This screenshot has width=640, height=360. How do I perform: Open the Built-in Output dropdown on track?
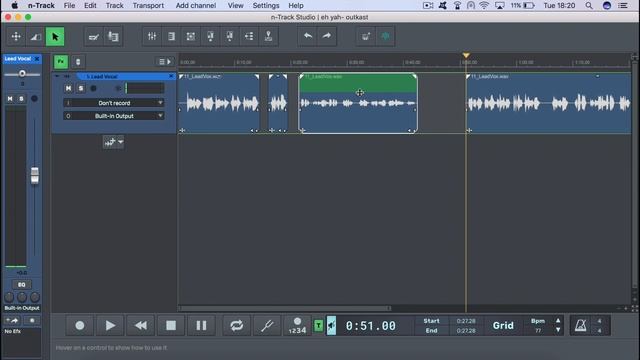coord(114,116)
